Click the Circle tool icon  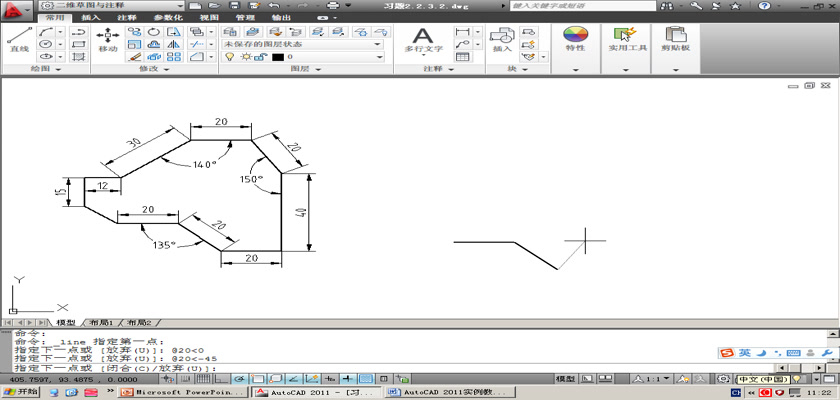coord(47,44)
